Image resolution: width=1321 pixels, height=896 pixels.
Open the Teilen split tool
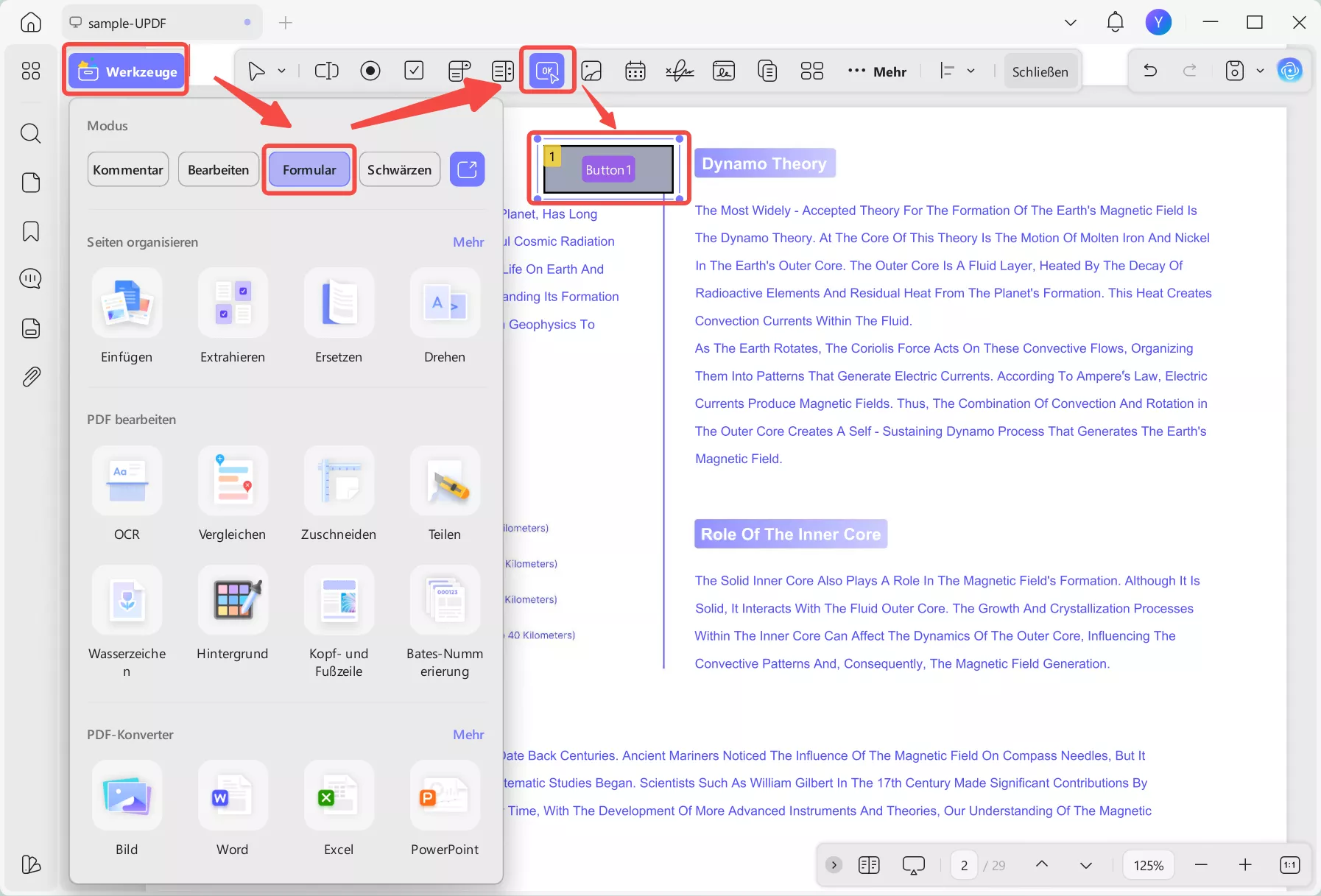[x=445, y=494]
